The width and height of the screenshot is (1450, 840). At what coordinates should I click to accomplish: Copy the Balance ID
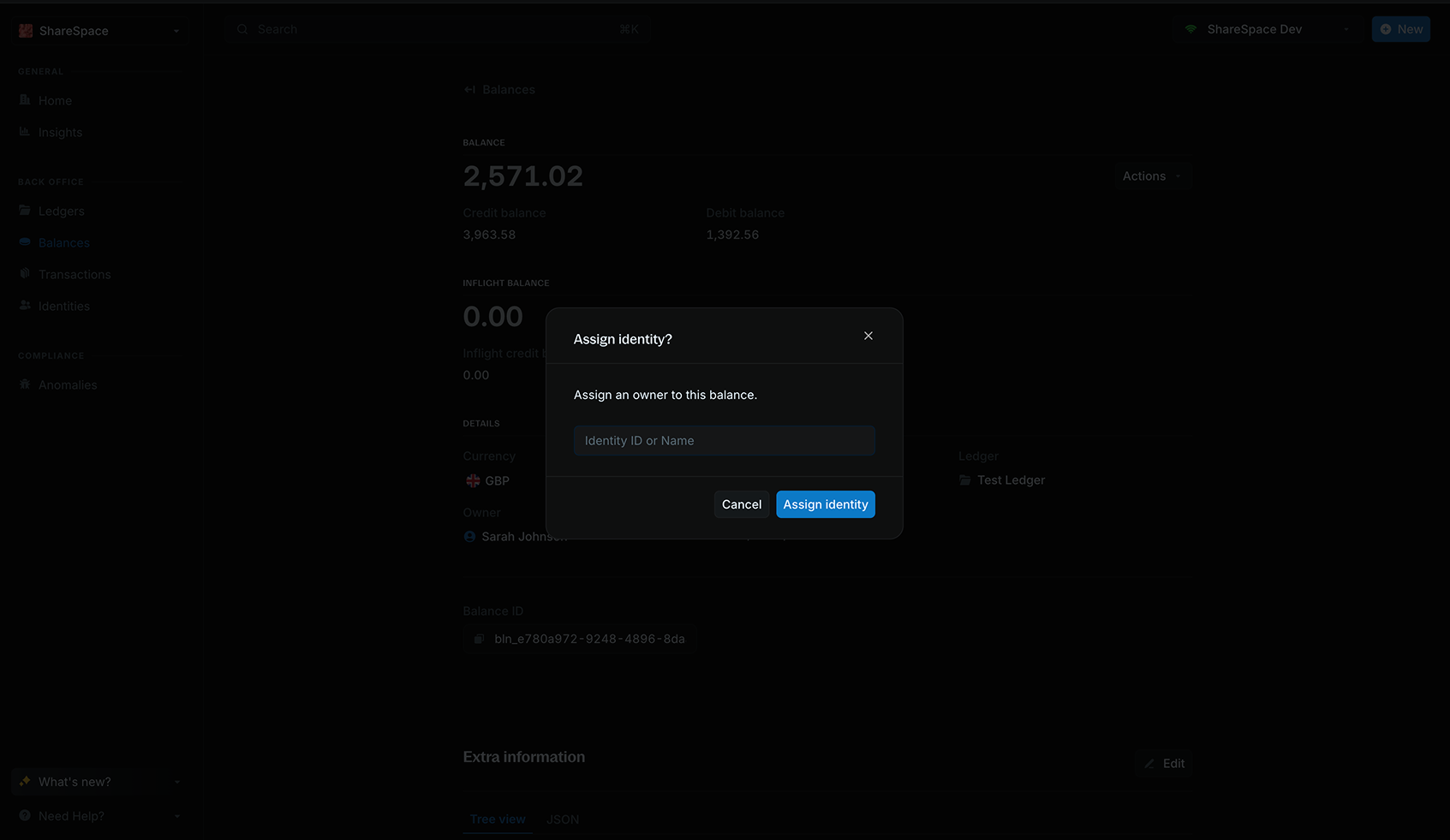(479, 639)
